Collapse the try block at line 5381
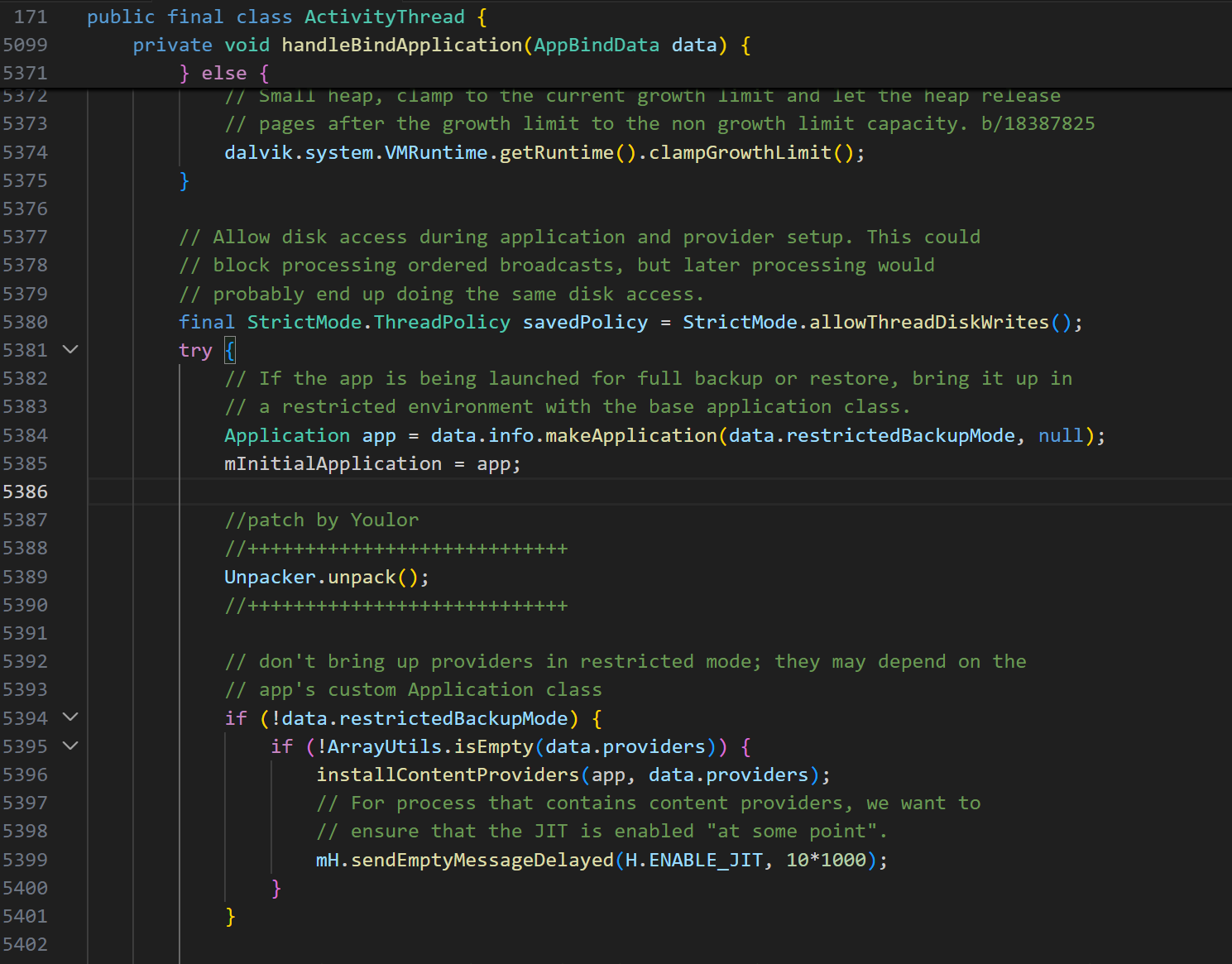 pos(70,350)
